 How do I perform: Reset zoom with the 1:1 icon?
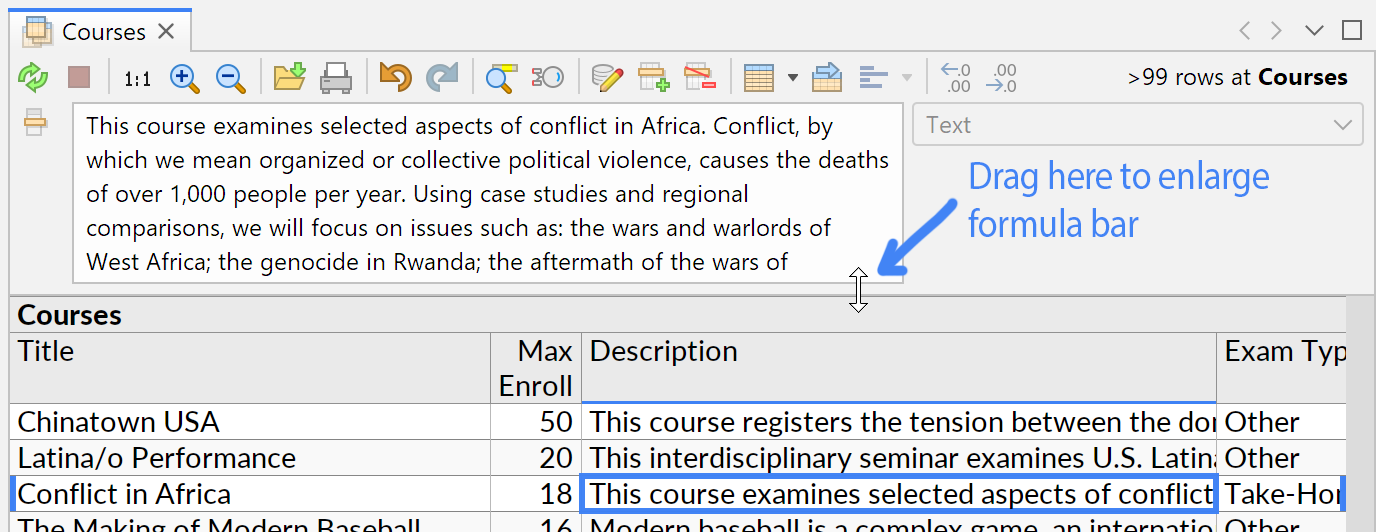pos(138,78)
